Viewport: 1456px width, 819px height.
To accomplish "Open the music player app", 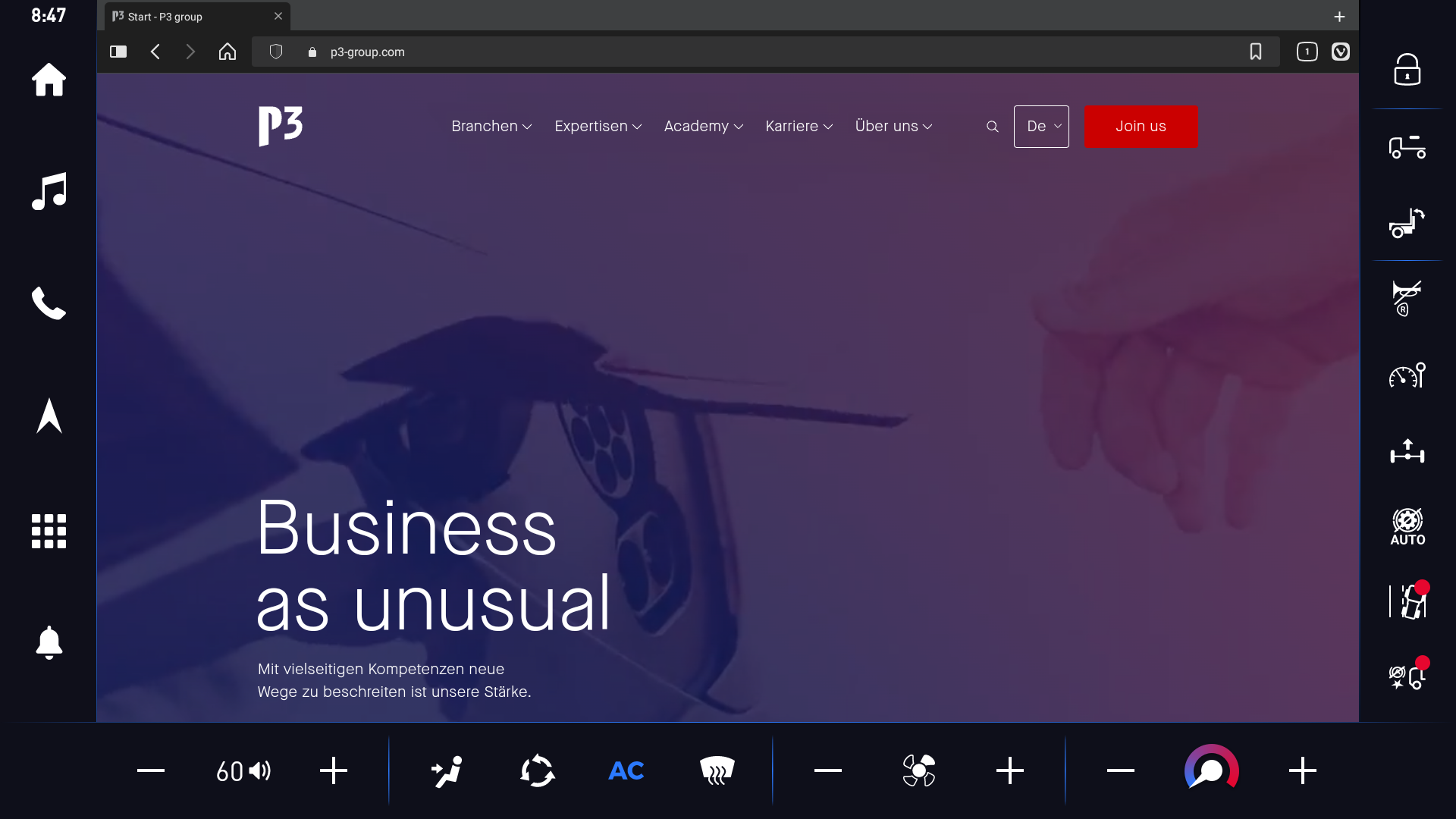I will pyautogui.click(x=49, y=191).
